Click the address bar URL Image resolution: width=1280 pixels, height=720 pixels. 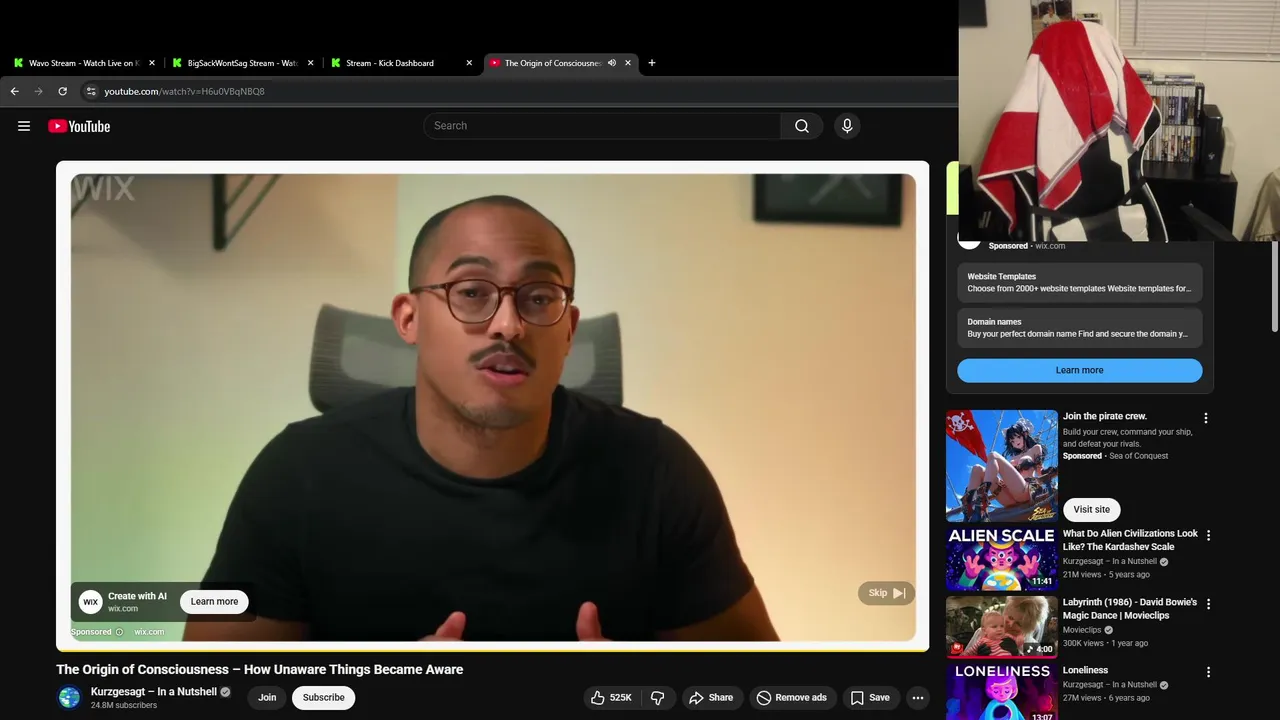pyautogui.click(x=184, y=91)
